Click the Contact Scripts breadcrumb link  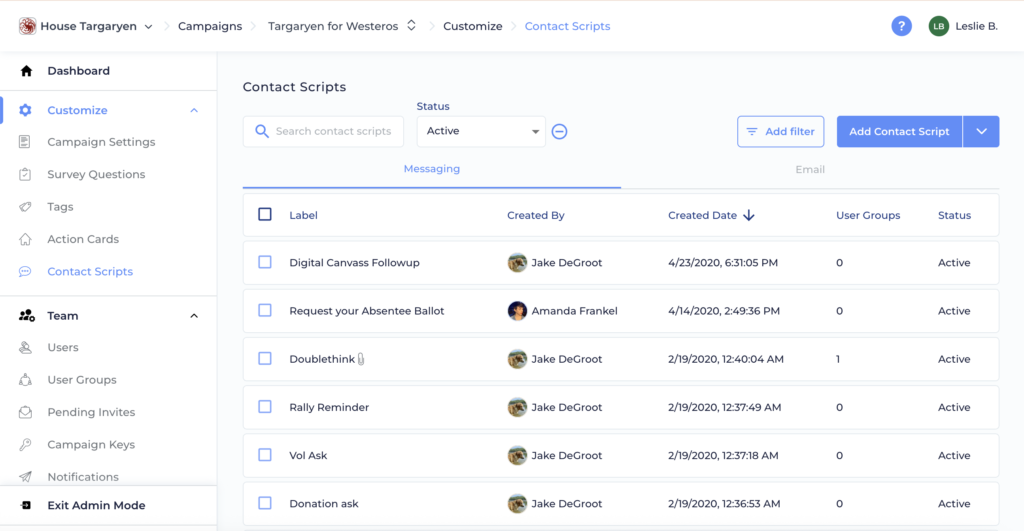click(567, 26)
